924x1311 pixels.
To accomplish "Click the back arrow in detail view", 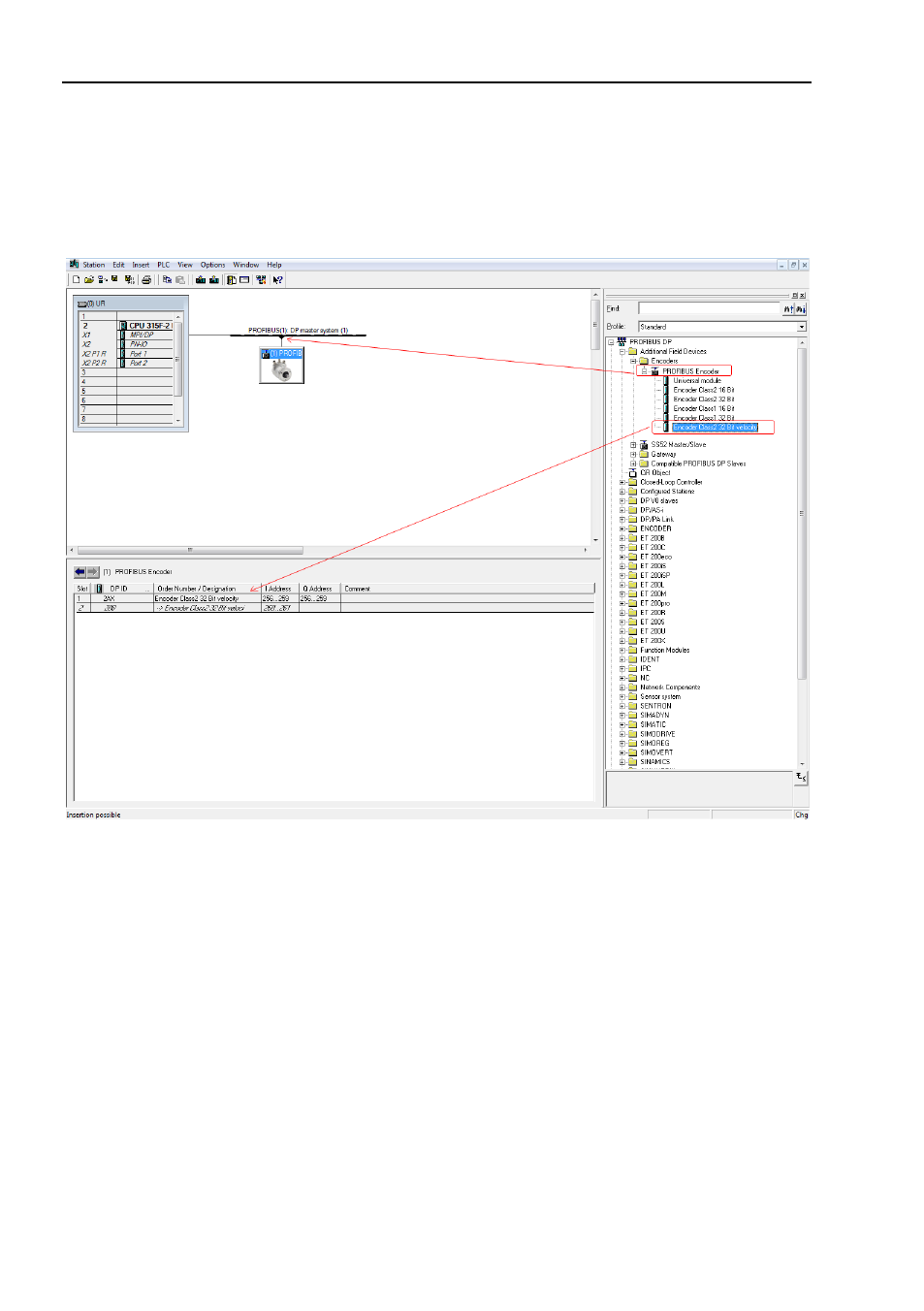I will (x=80, y=572).
